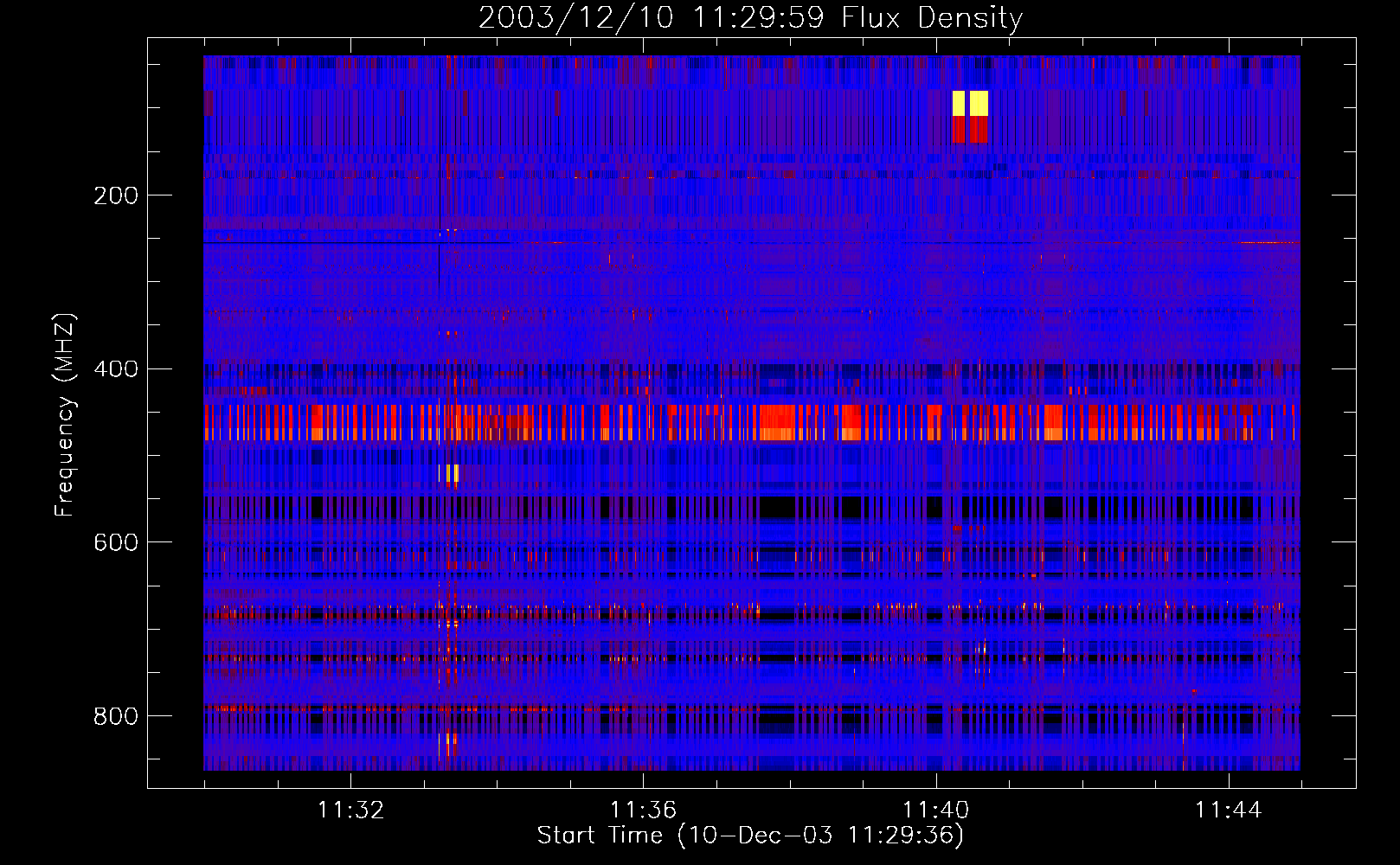Click the 'Start Time (10-Dec-03 11:29:36)' axis label
Viewport: 1400px width, 865px height.
click(750, 836)
